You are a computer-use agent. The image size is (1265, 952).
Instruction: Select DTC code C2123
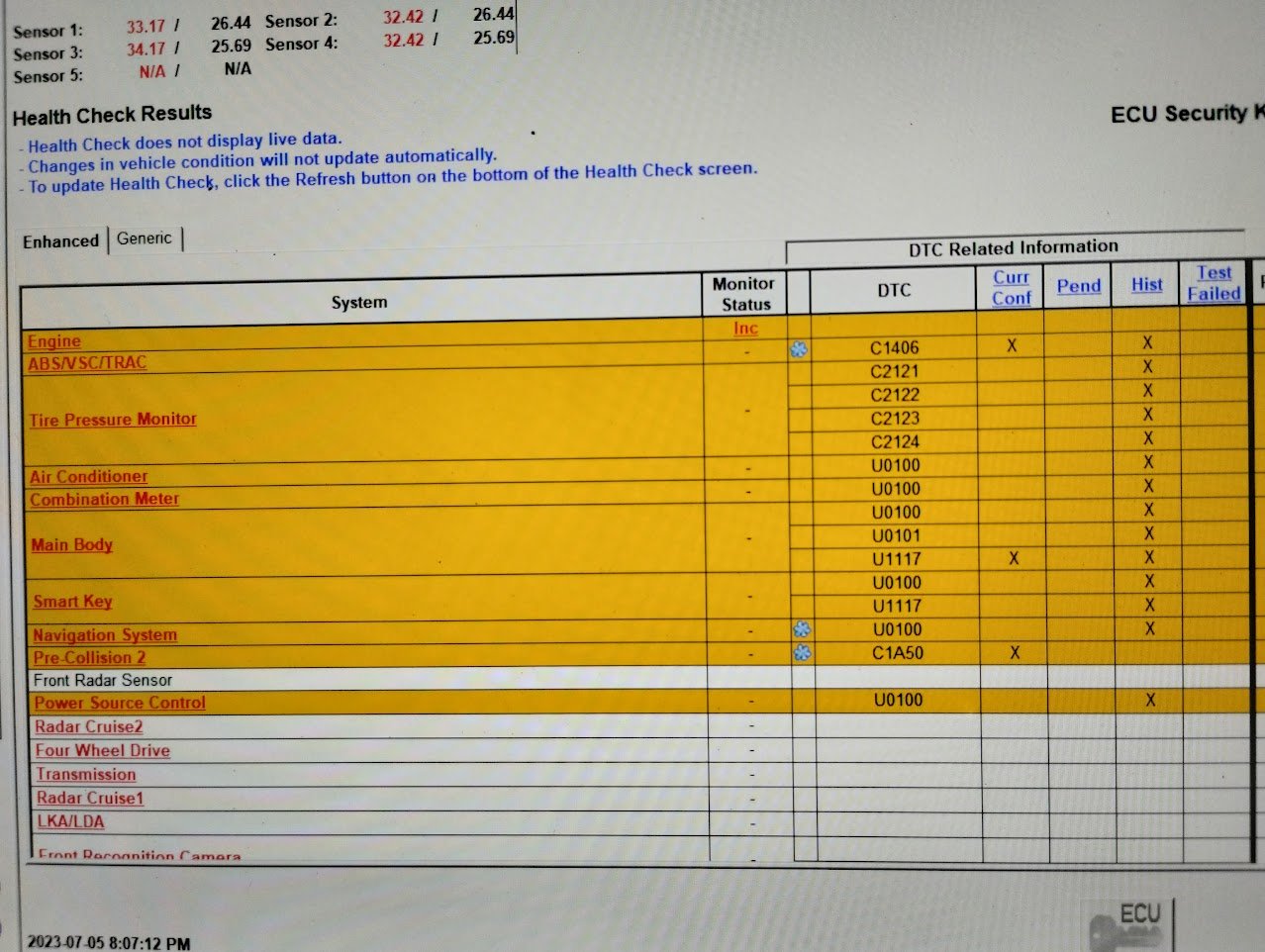895,419
